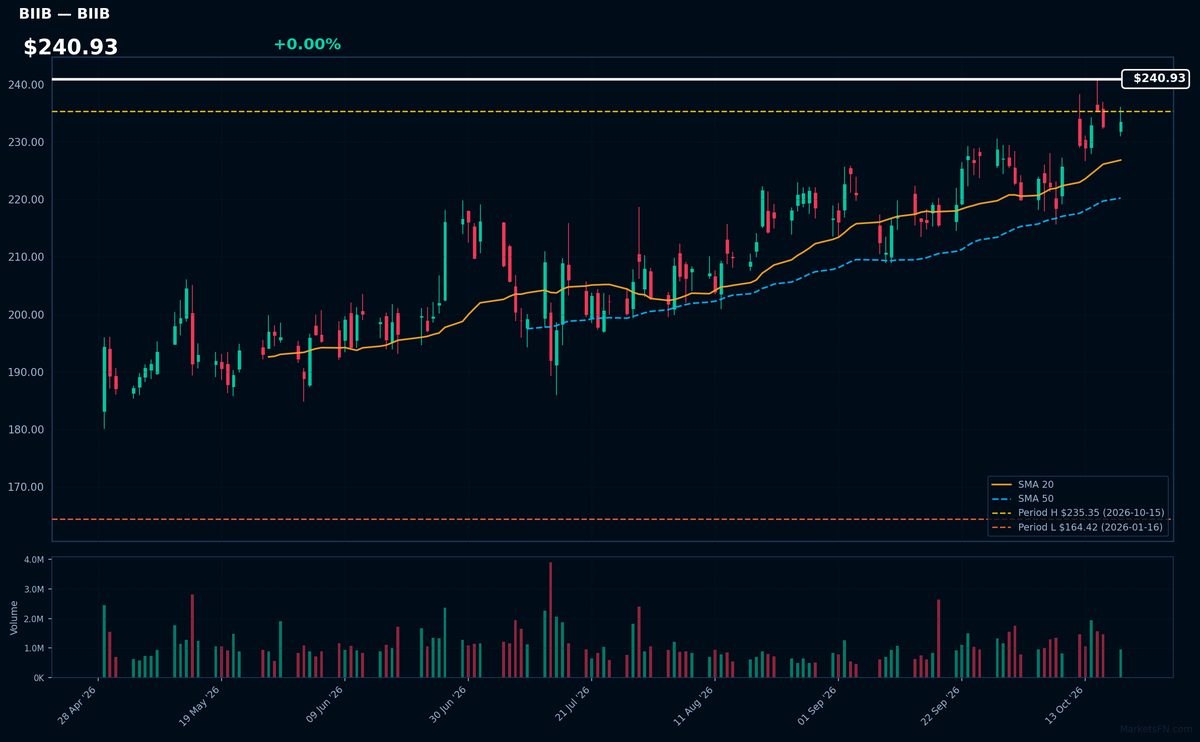Click the 170.00 y-axis label
Viewport: 1200px width, 742px height.
[x=27, y=487]
